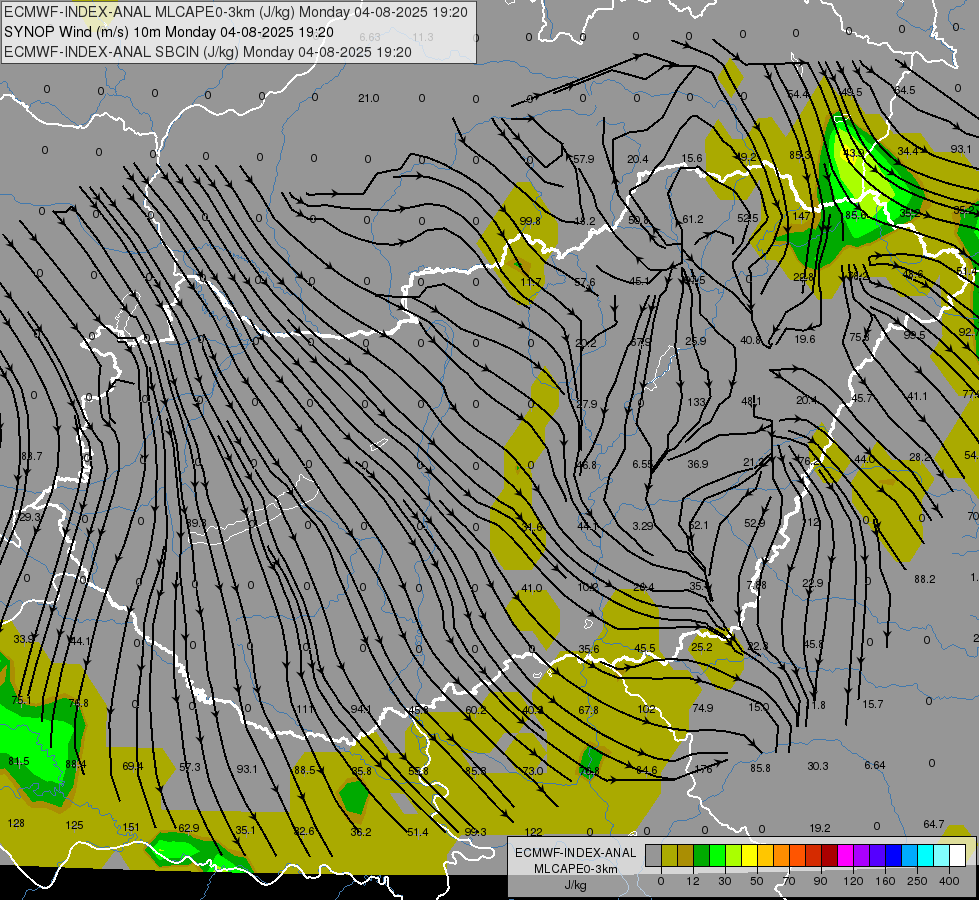Click the map value 69.4
Screen dimensions: 979x900
(132, 766)
